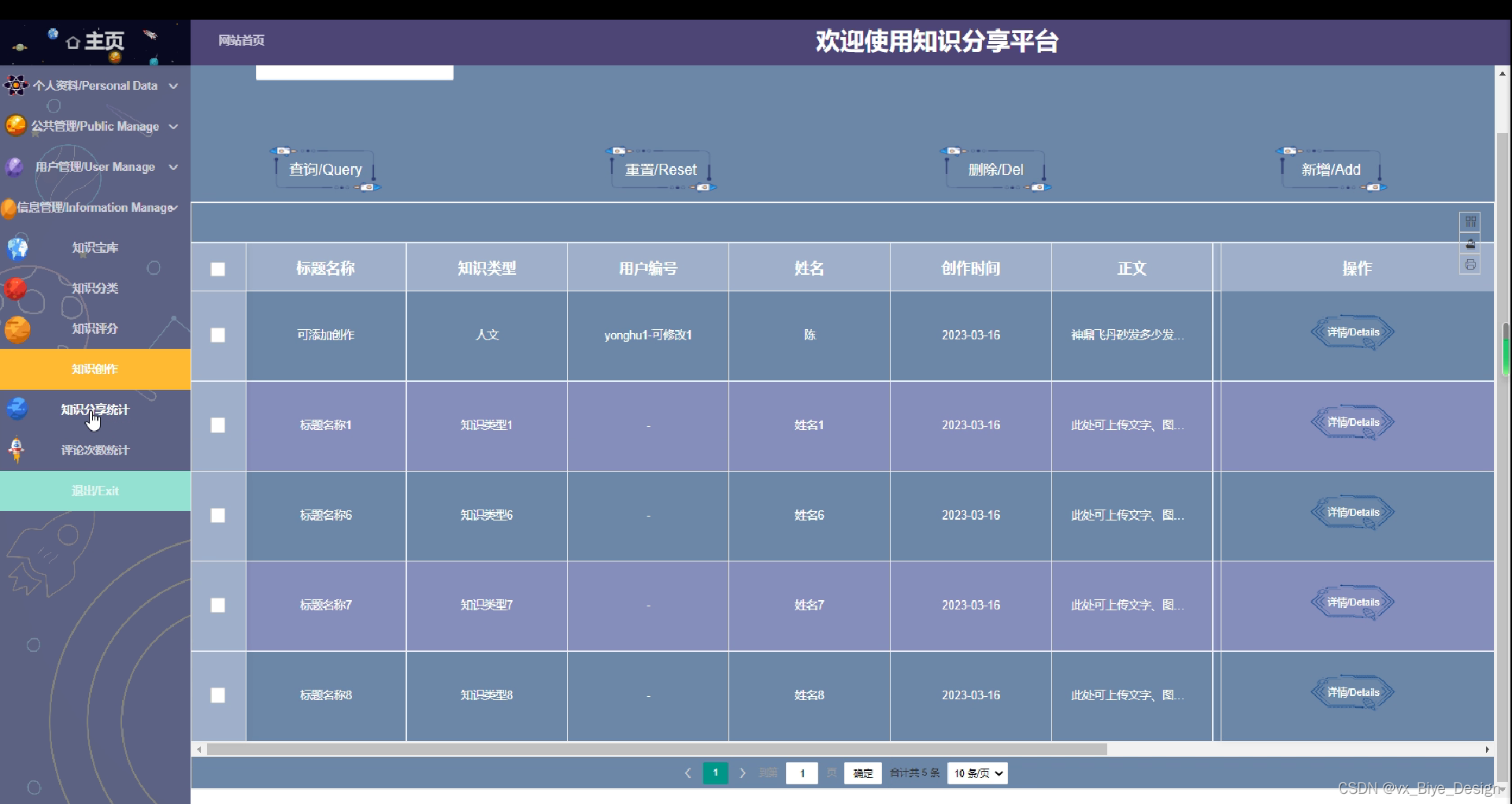Check the row 可添加创作 checkbox
The height and width of the screenshot is (804, 1512).
(x=218, y=335)
